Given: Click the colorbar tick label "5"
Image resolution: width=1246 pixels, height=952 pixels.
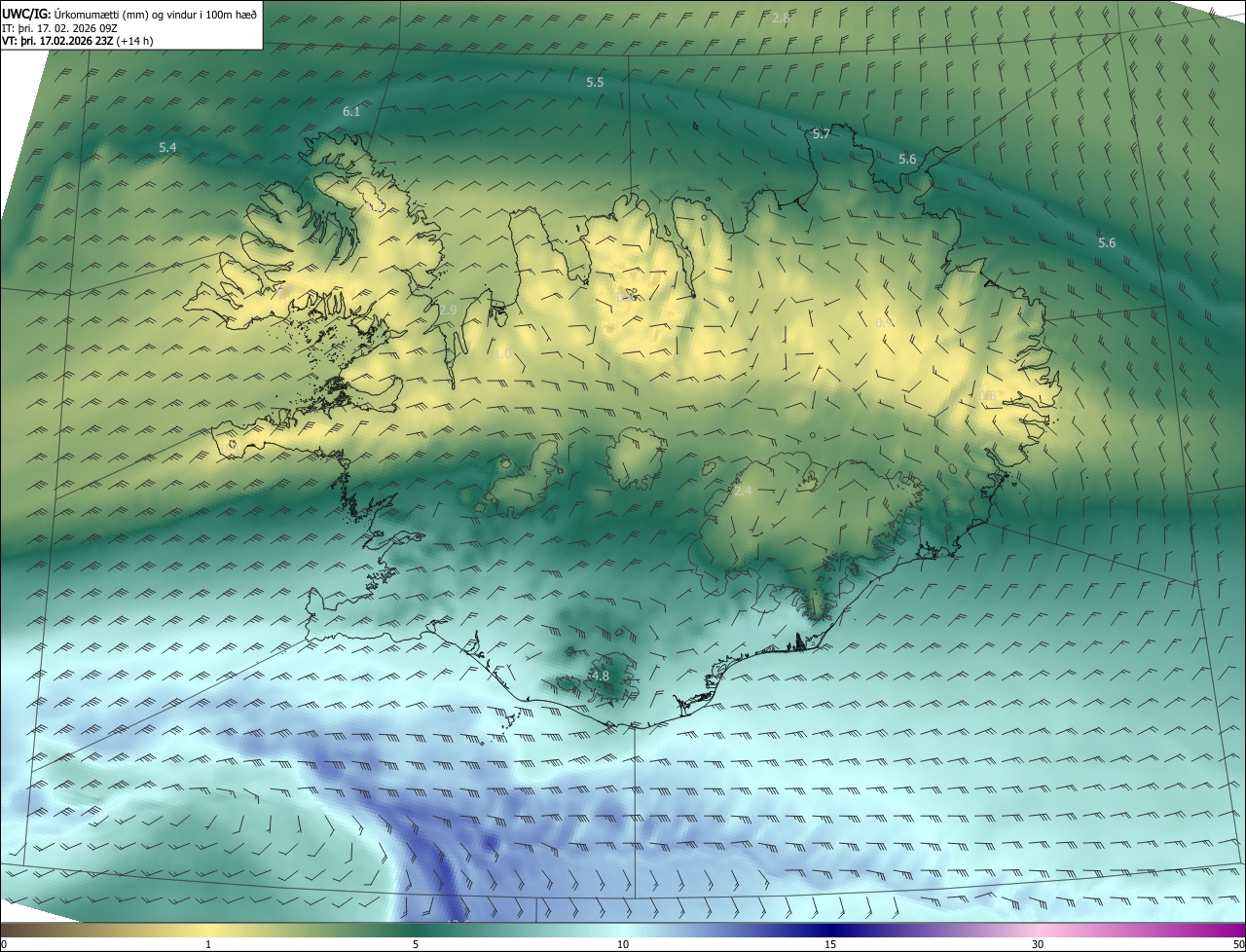Looking at the screenshot, I should point(416,945).
